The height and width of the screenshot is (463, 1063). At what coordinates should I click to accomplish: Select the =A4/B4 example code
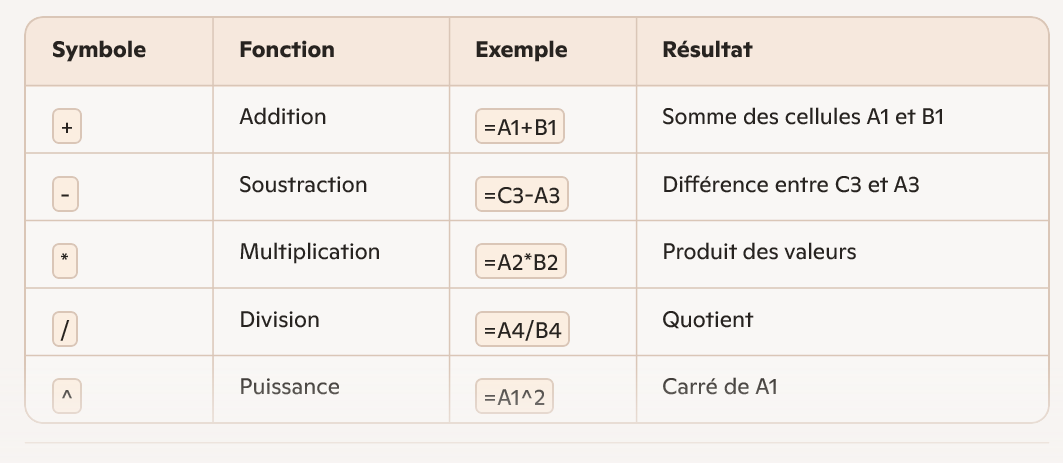pos(521,330)
